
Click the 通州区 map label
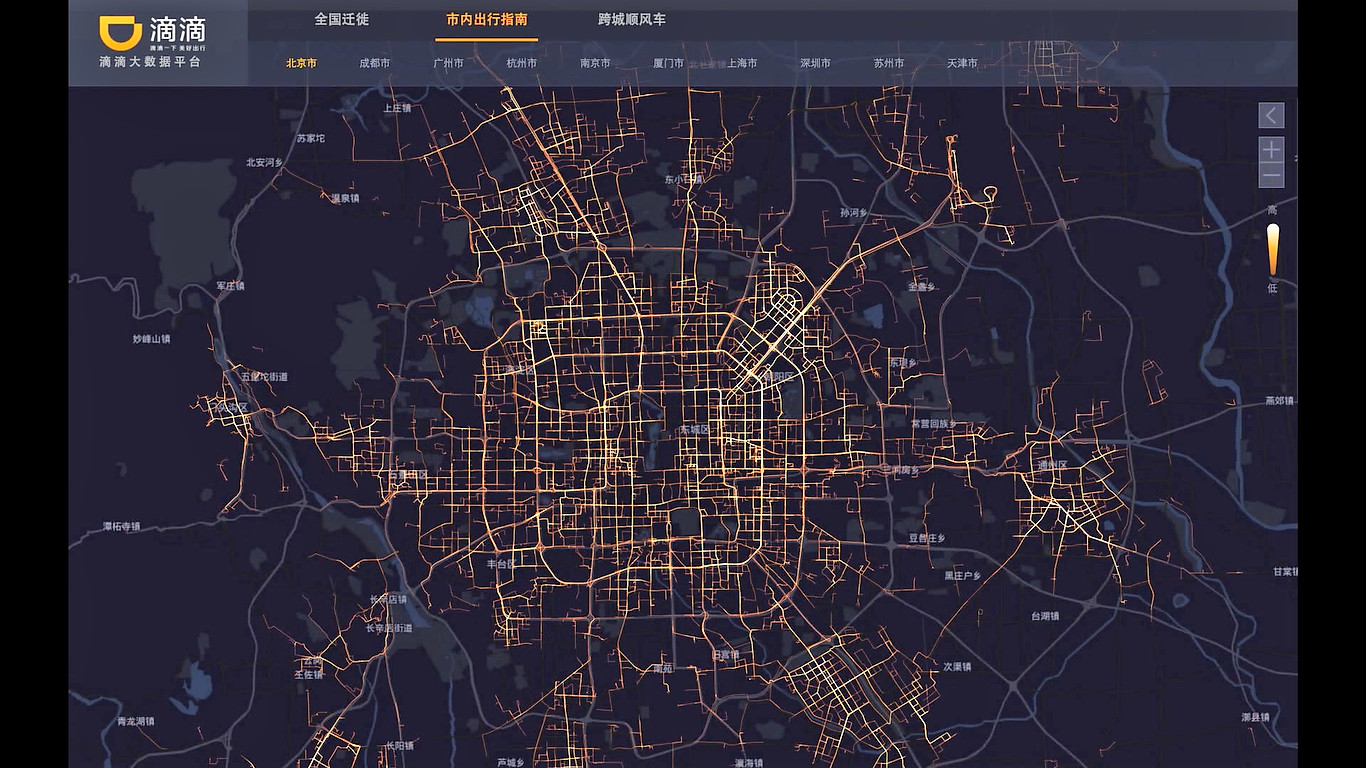pos(1052,466)
